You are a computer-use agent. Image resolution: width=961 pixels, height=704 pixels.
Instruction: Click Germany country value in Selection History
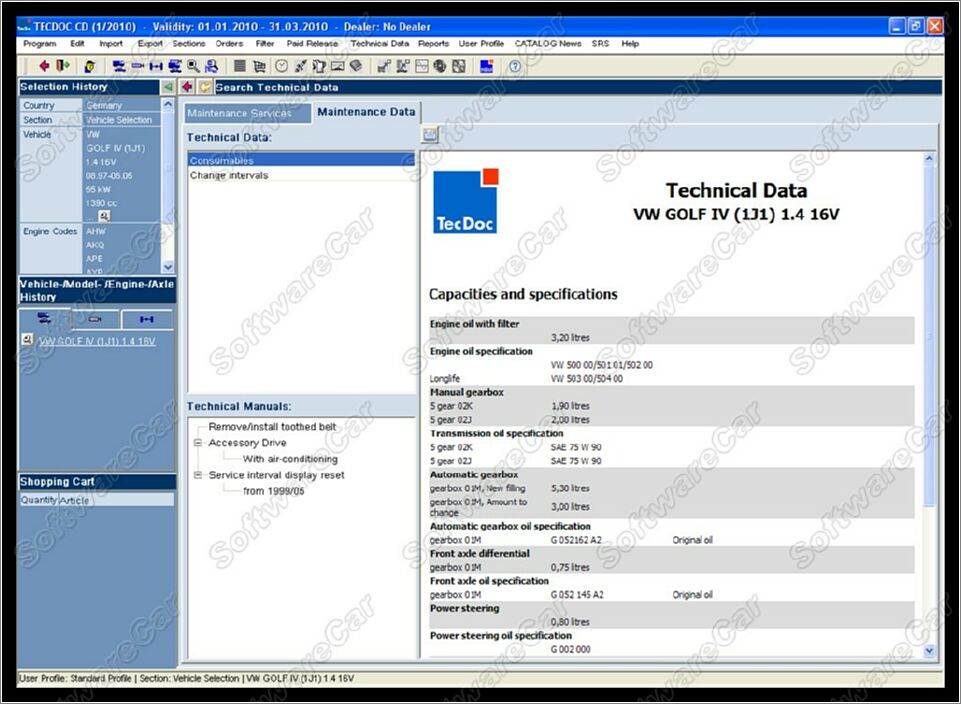[104, 105]
